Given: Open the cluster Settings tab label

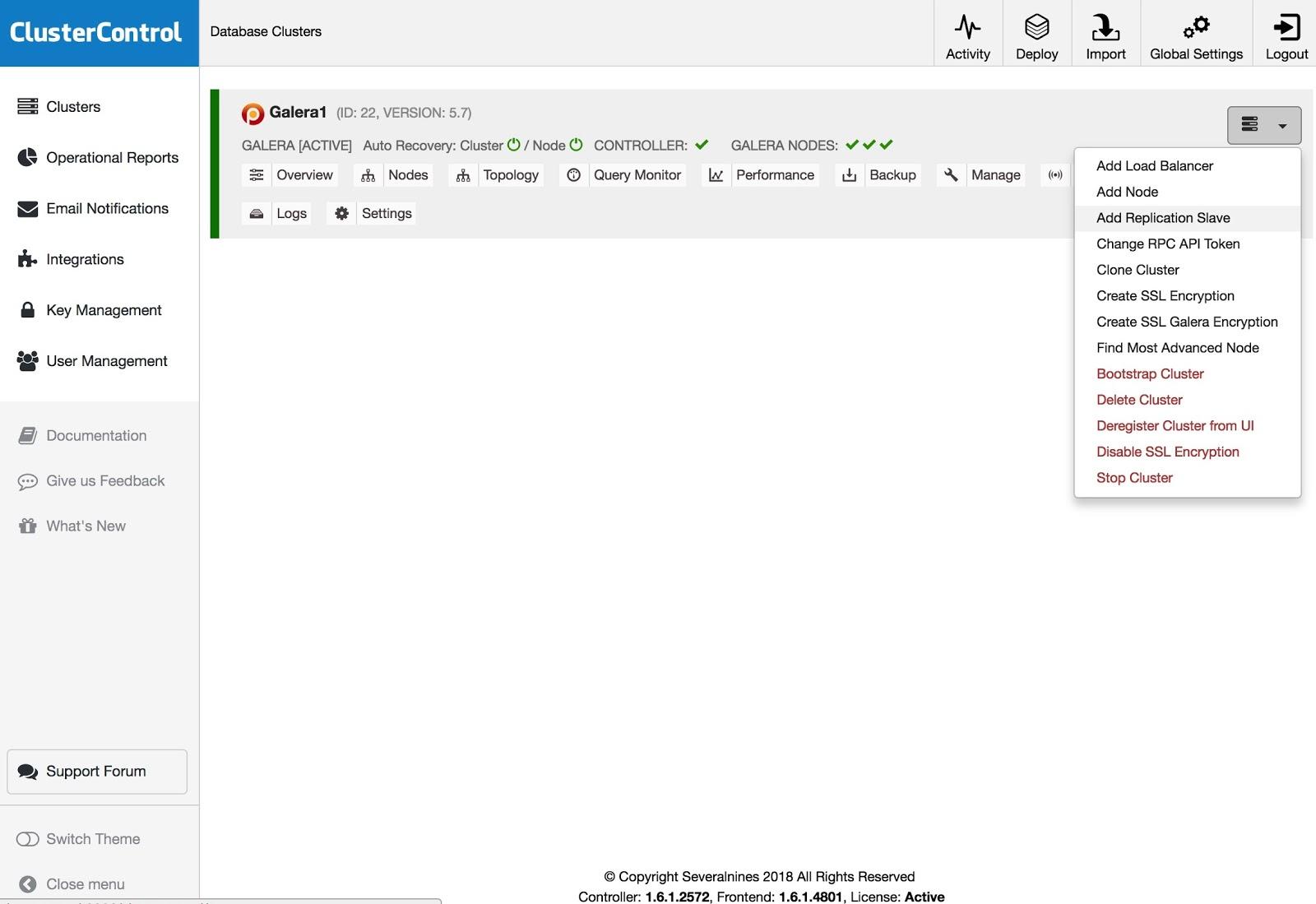Looking at the screenshot, I should pyautogui.click(x=387, y=214).
